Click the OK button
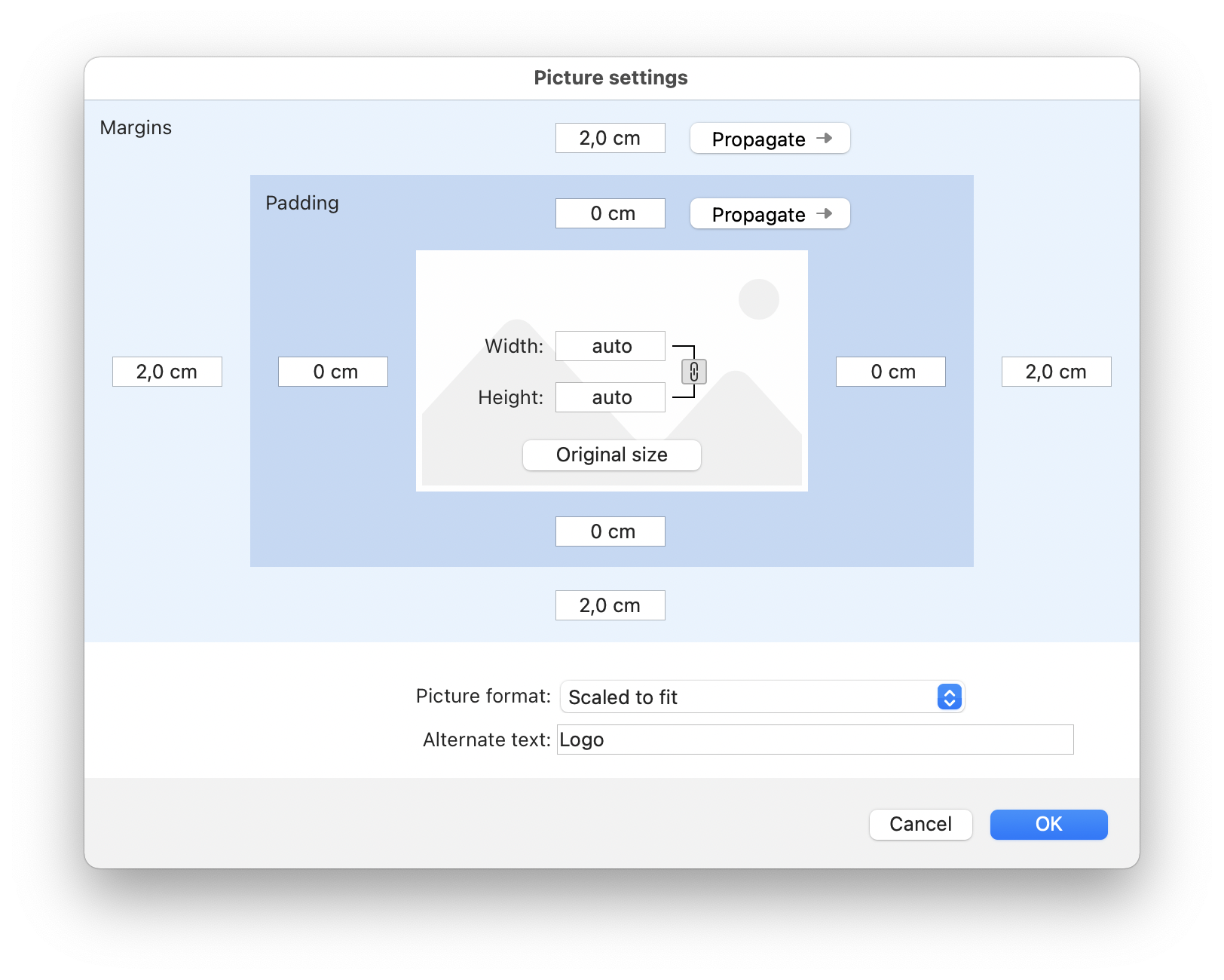This screenshot has height=980, width=1224. click(x=1048, y=824)
